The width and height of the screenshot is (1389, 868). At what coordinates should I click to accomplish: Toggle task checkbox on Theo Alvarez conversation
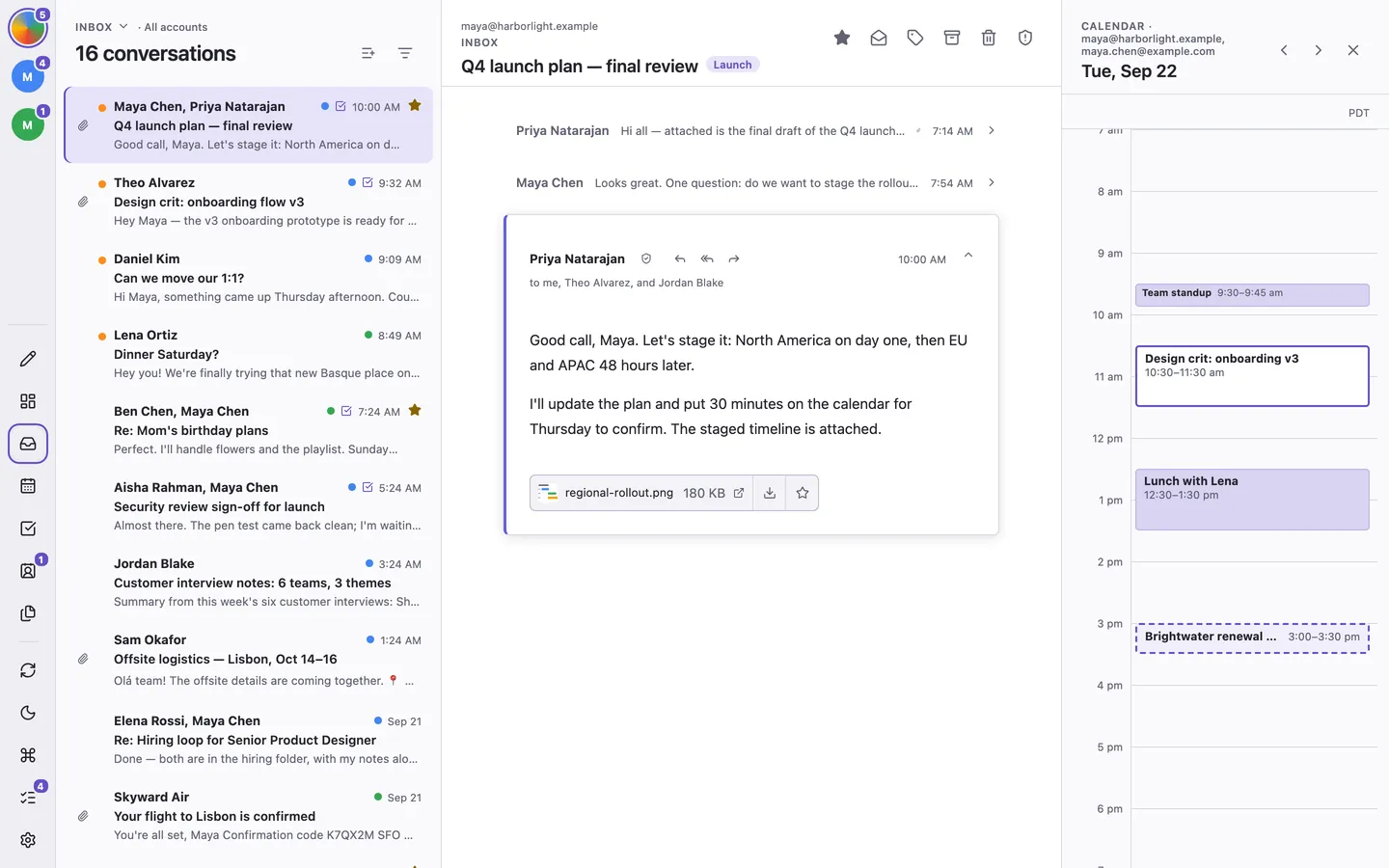(368, 182)
